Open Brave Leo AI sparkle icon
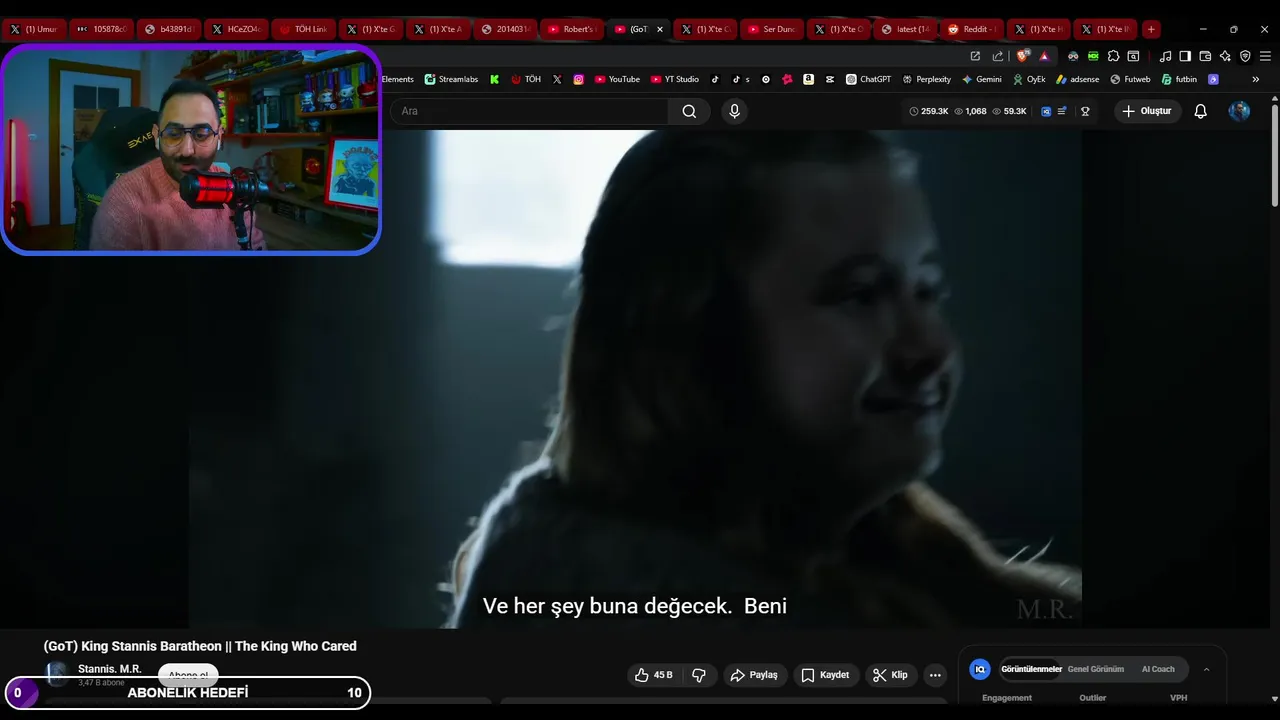Viewport: 1280px width, 720px height. coord(1225,56)
